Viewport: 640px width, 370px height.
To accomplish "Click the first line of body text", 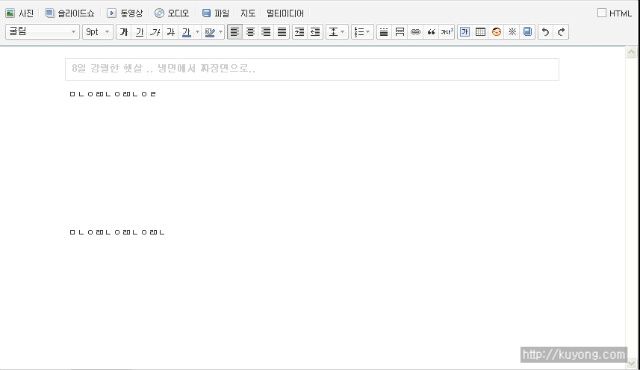I will [x=113, y=94].
